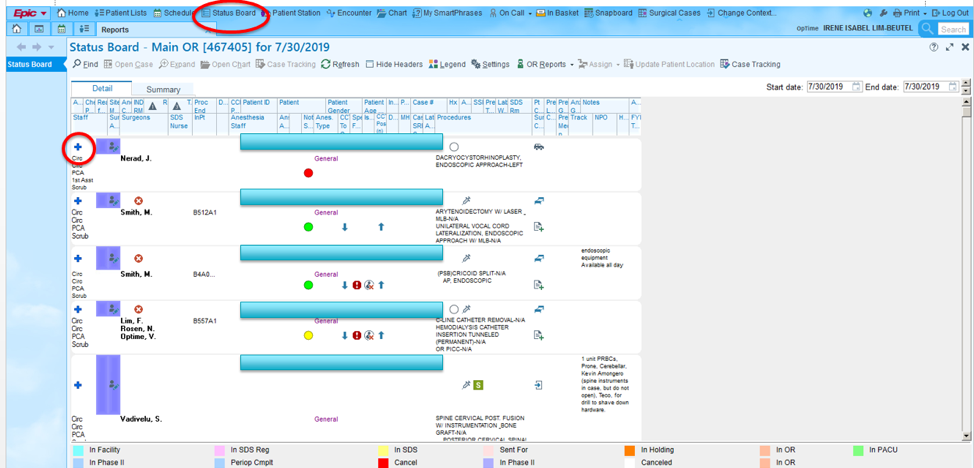Click the expand fullscreen arrows icon
This screenshot has height=468, width=974.
click(x=949, y=47)
